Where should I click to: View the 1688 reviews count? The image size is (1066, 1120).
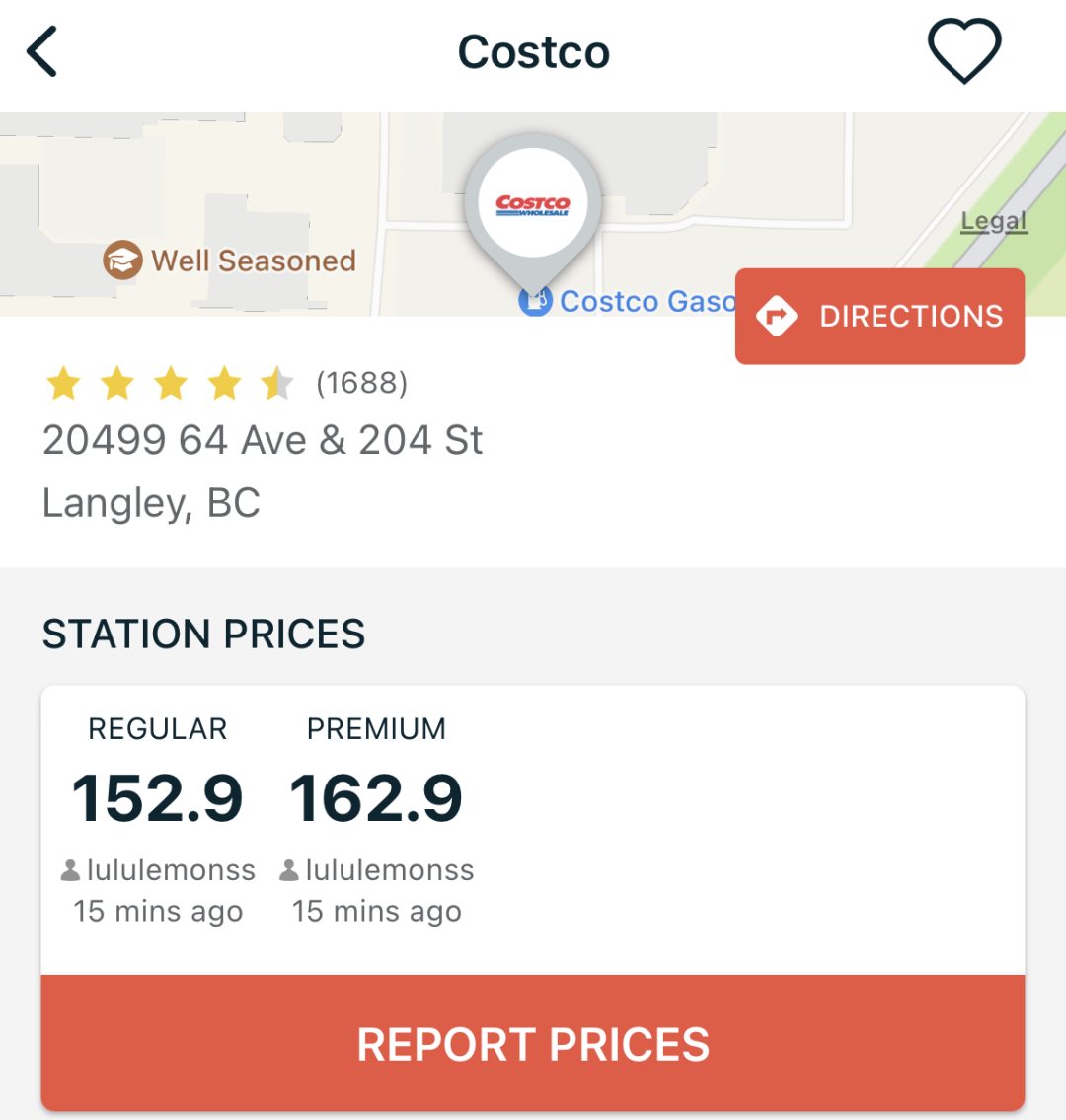362,383
